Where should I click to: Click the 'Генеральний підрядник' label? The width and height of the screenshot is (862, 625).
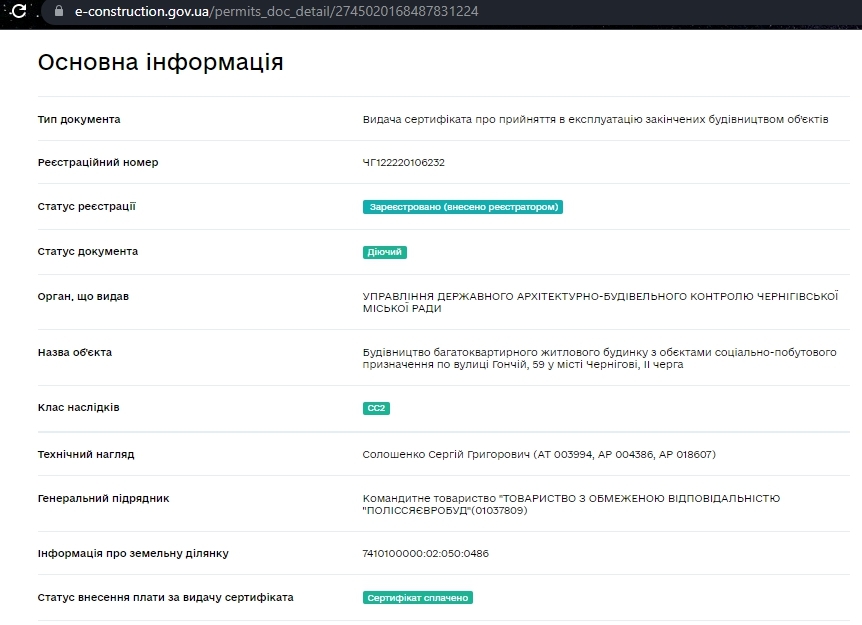tap(103, 499)
